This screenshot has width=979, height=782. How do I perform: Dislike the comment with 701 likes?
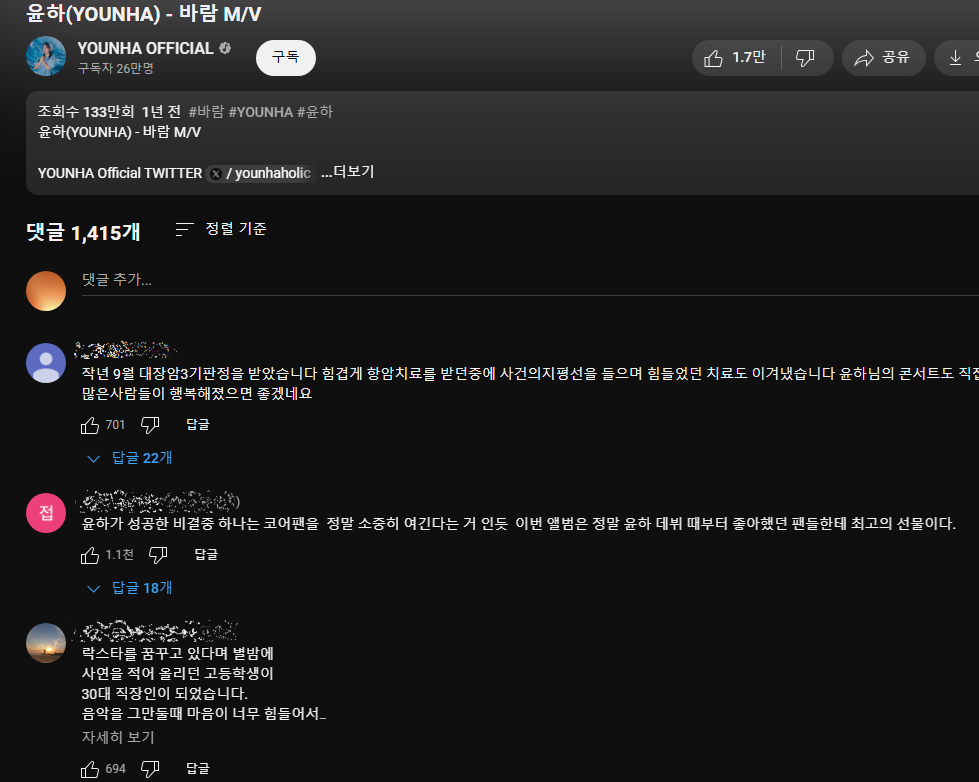150,425
